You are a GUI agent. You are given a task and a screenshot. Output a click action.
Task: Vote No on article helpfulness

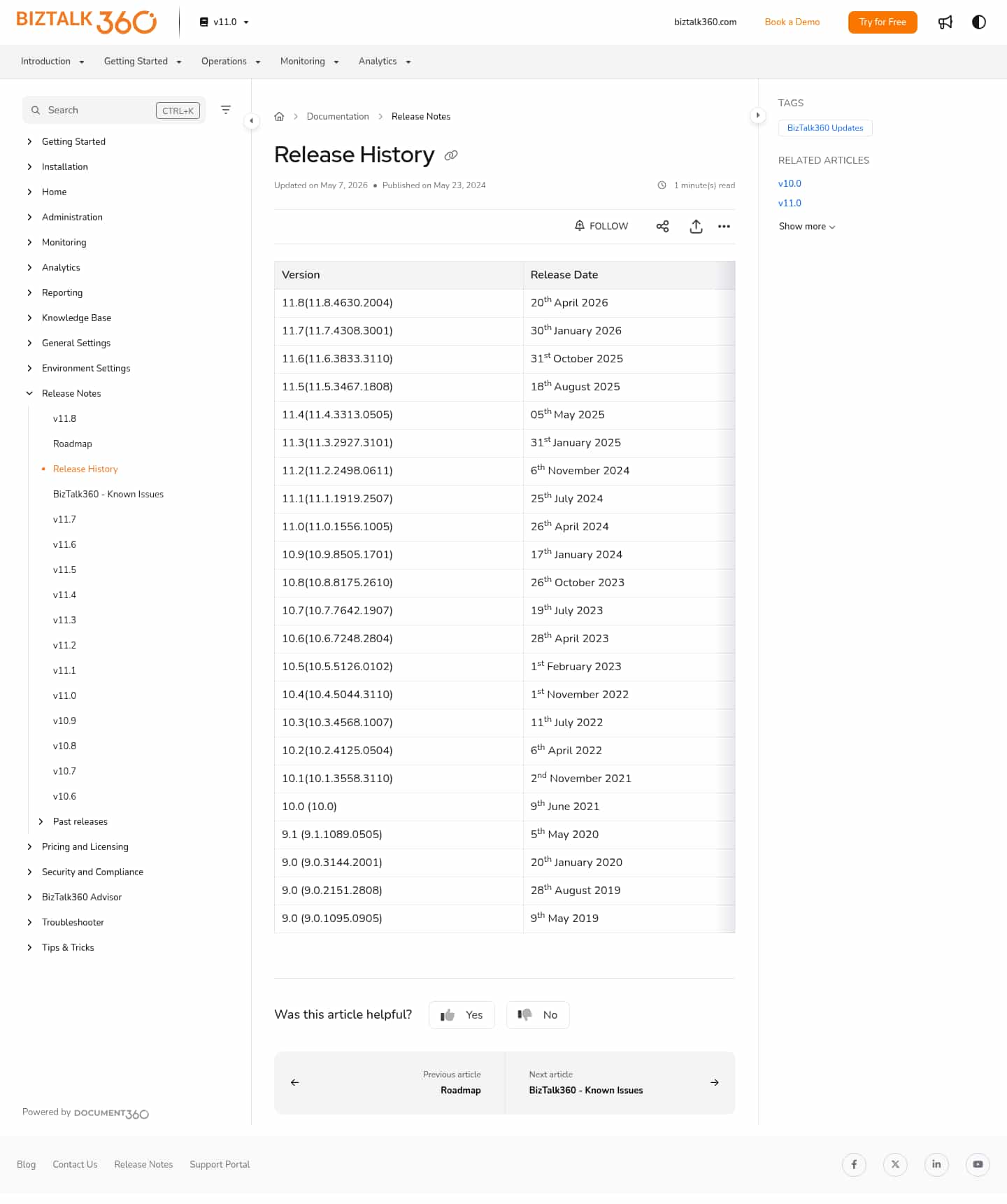click(x=538, y=1015)
